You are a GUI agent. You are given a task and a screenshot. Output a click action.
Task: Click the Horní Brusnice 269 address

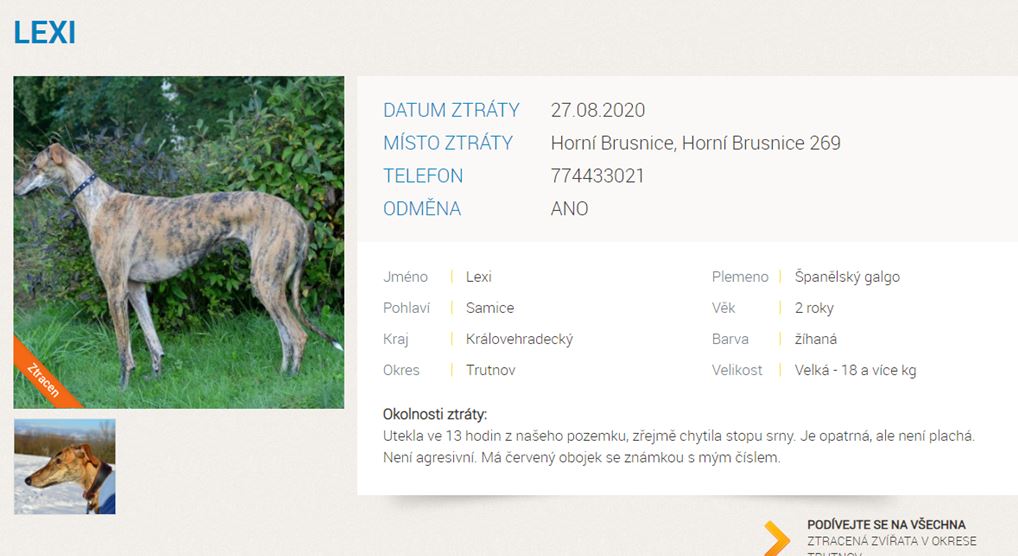(695, 143)
